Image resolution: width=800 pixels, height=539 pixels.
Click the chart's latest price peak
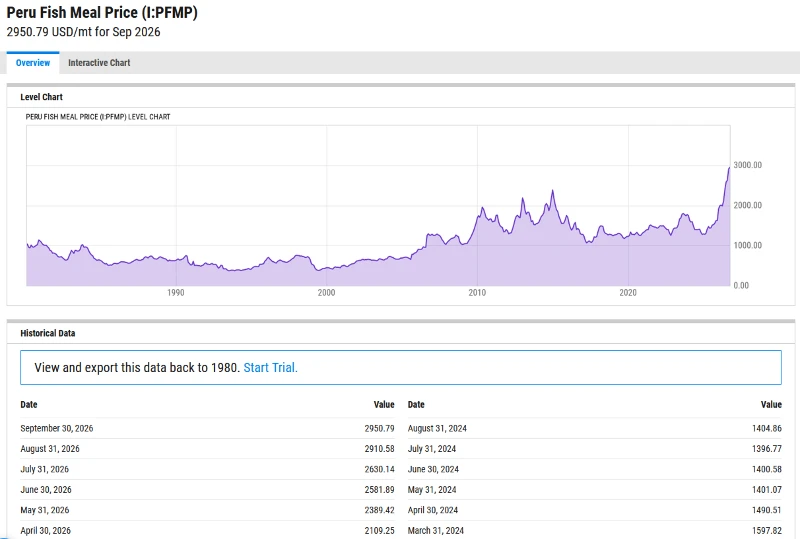pyautogui.click(x=729, y=168)
